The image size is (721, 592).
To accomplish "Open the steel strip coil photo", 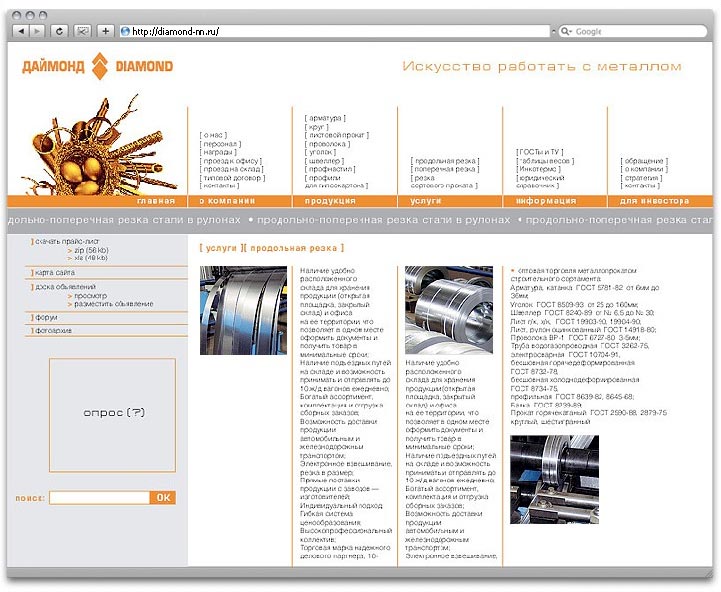I will point(243,310).
